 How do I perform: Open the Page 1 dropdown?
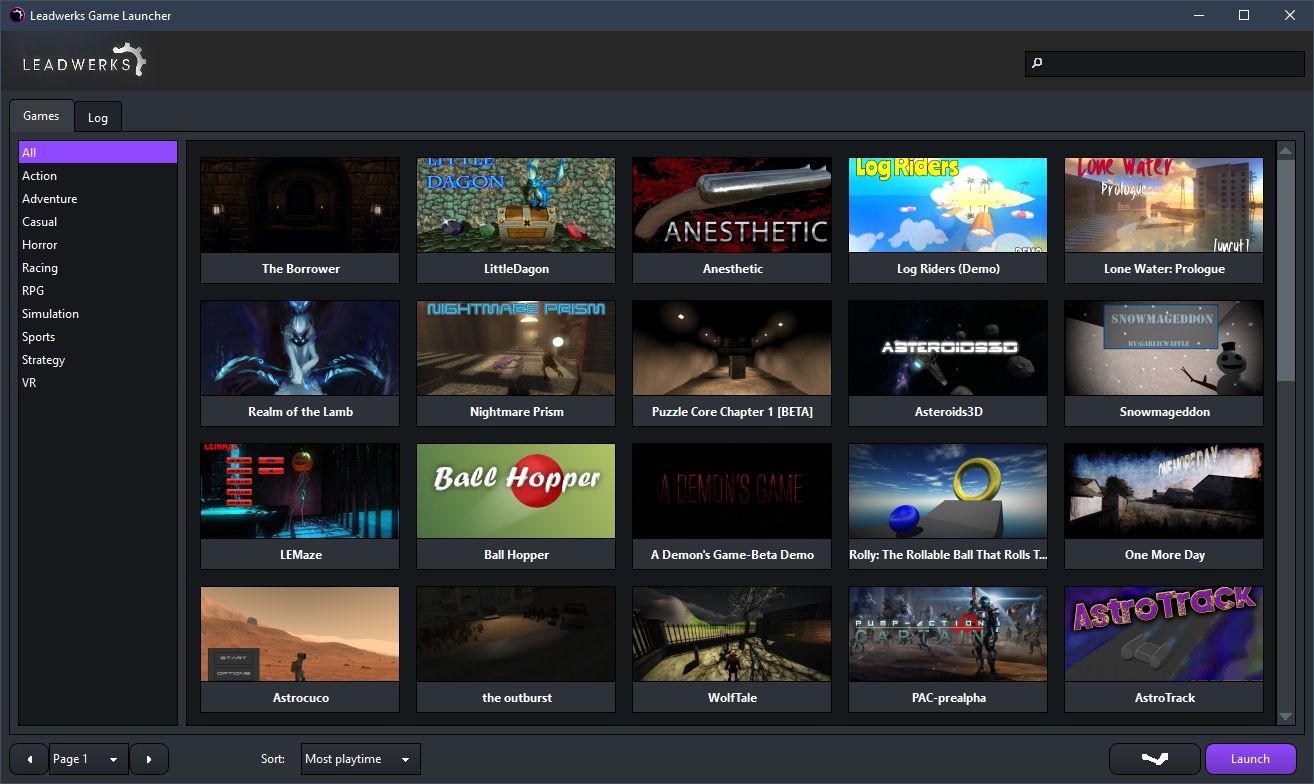coord(89,759)
